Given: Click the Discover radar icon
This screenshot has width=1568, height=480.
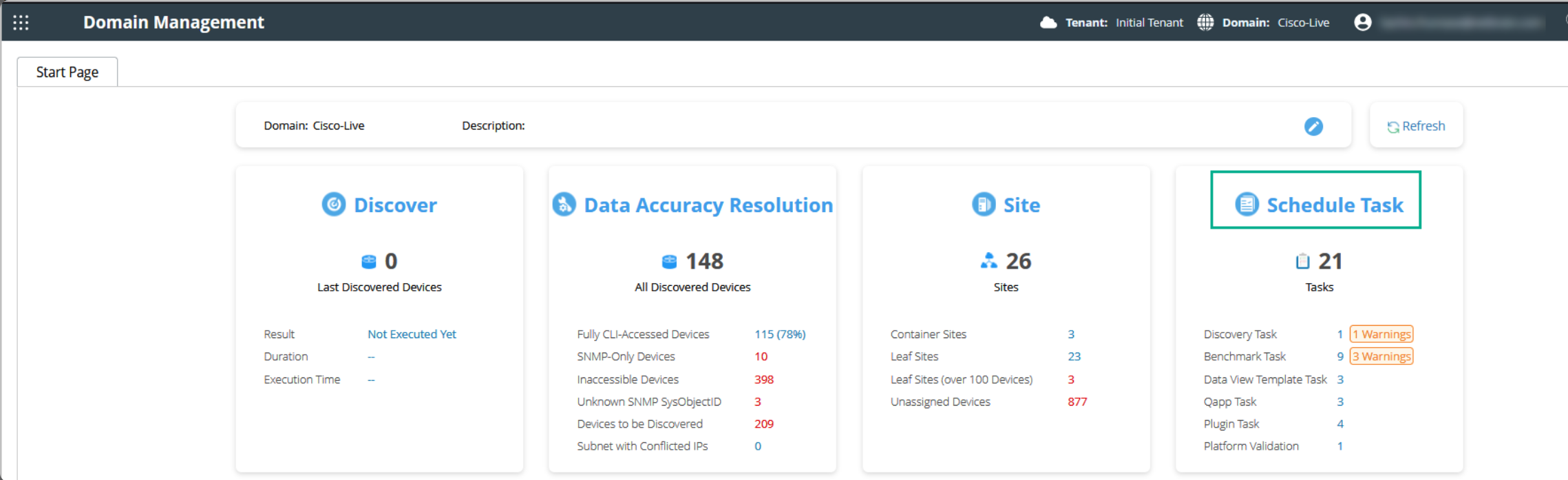Looking at the screenshot, I should pos(334,205).
